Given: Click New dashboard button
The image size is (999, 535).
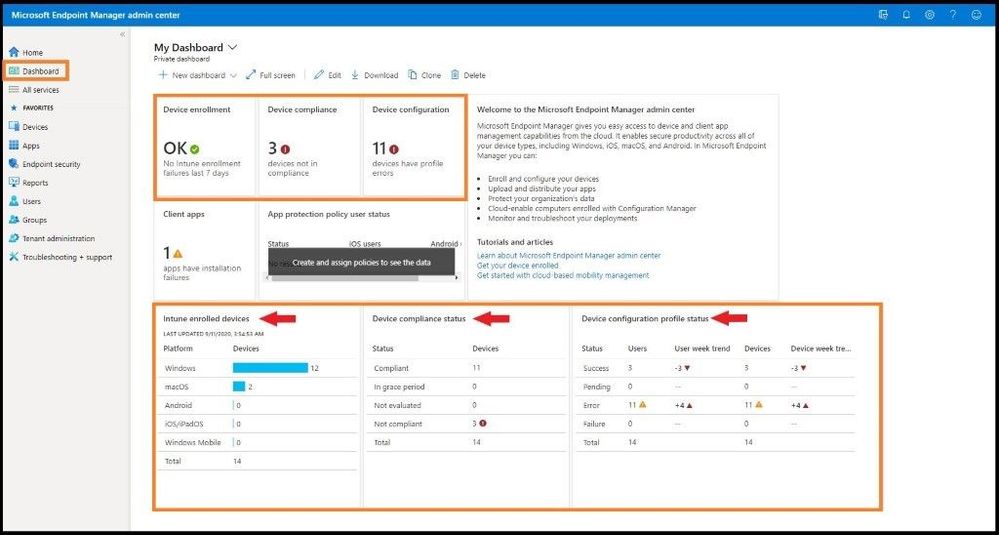Looking at the screenshot, I should 192,75.
